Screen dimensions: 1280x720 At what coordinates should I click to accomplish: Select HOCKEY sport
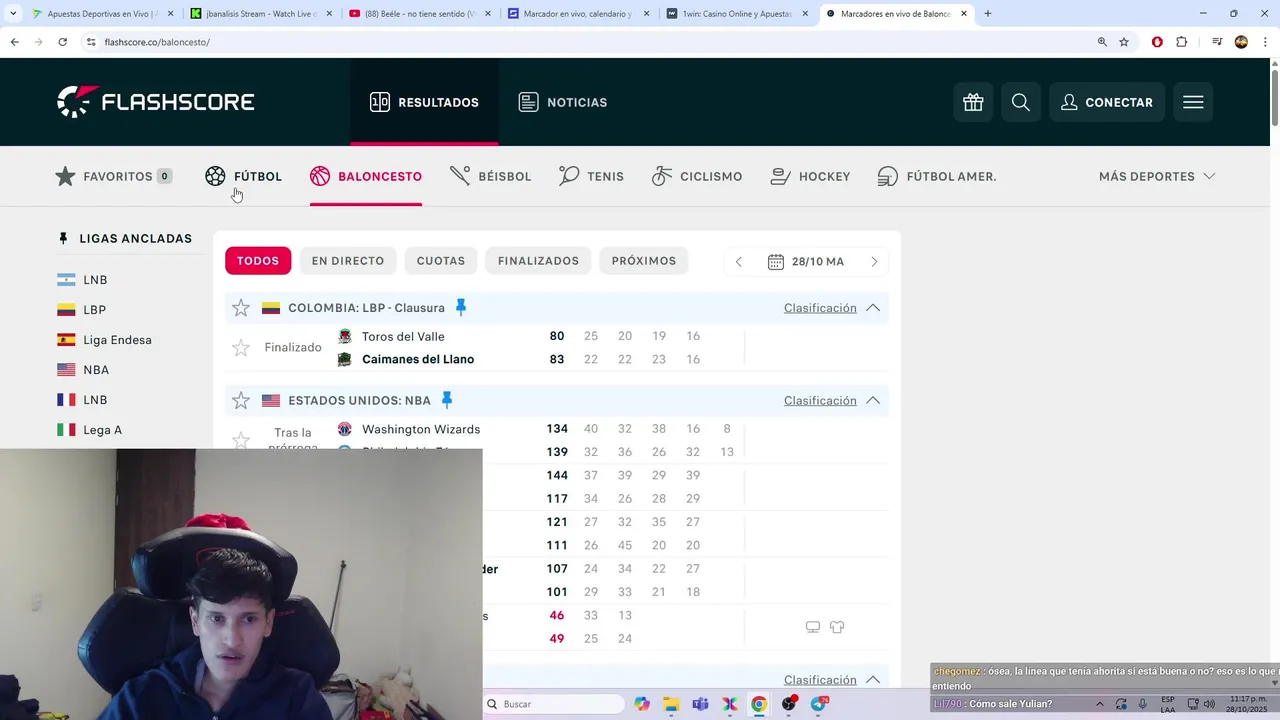coord(810,176)
